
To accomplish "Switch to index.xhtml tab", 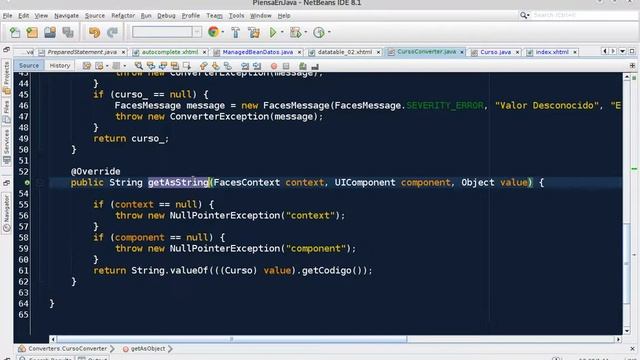I will click(x=552, y=52).
